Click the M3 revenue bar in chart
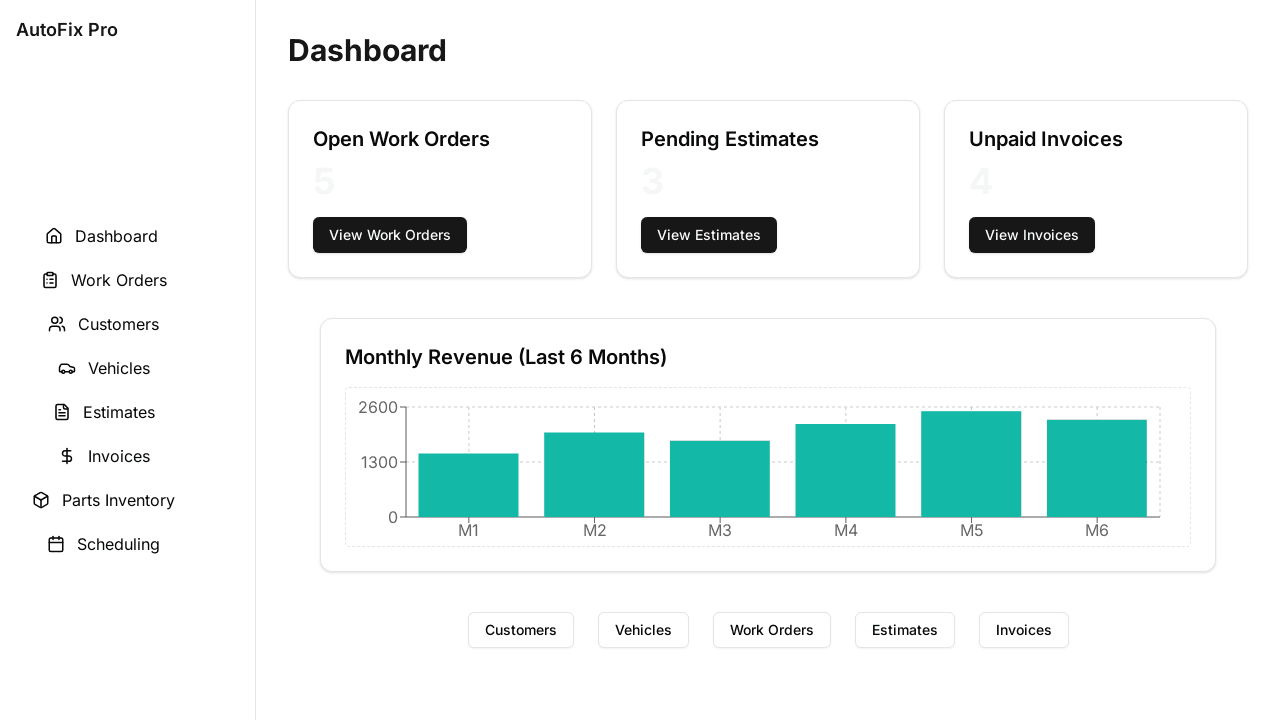 coord(720,479)
